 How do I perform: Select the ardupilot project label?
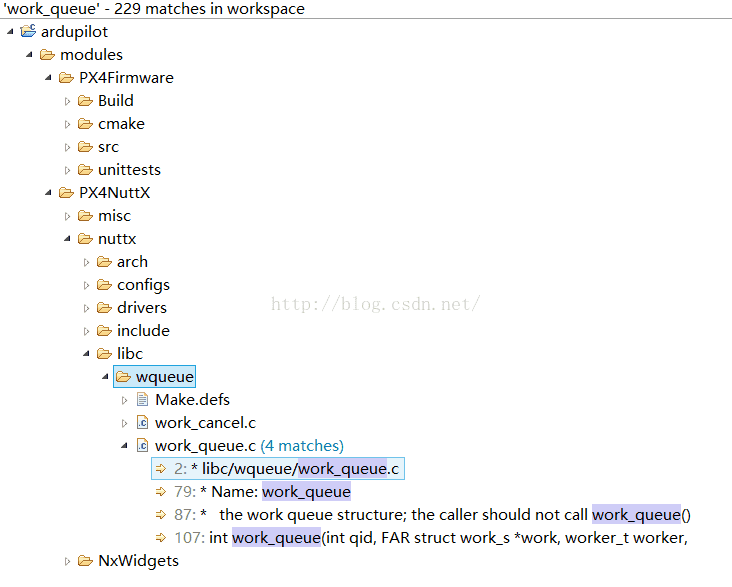tap(74, 32)
